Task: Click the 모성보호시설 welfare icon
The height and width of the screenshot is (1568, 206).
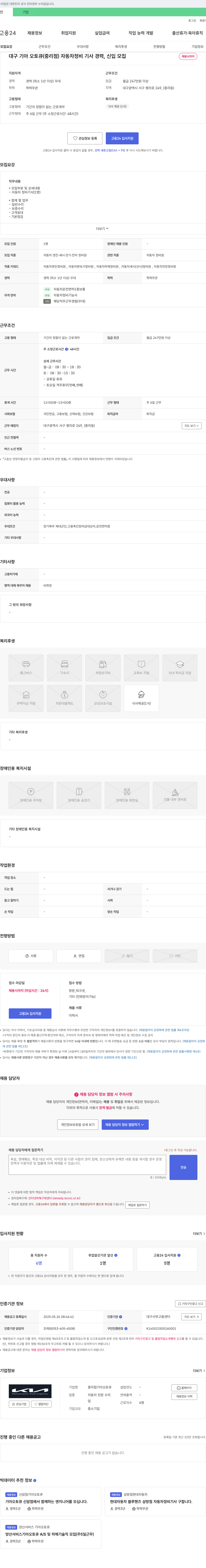Action: pyautogui.click(x=103, y=698)
